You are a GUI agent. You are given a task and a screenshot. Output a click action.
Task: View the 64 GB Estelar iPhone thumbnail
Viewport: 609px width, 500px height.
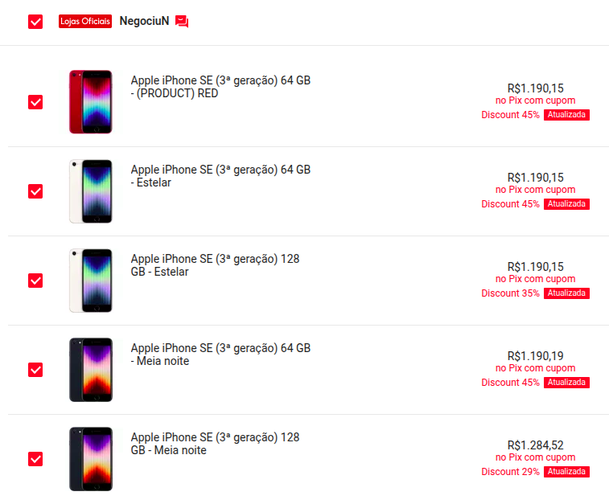click(91, 191)
